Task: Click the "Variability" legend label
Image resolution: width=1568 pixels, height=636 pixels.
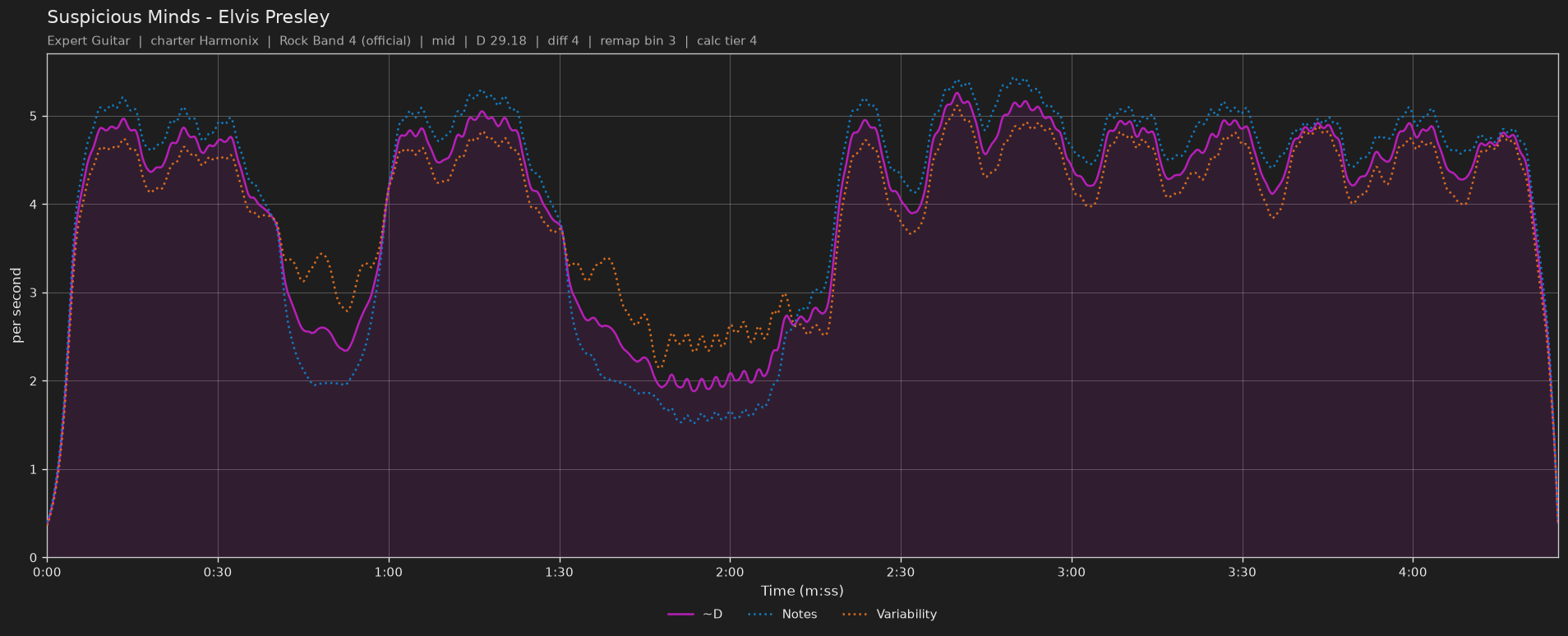Action: [x=906, y=615]
